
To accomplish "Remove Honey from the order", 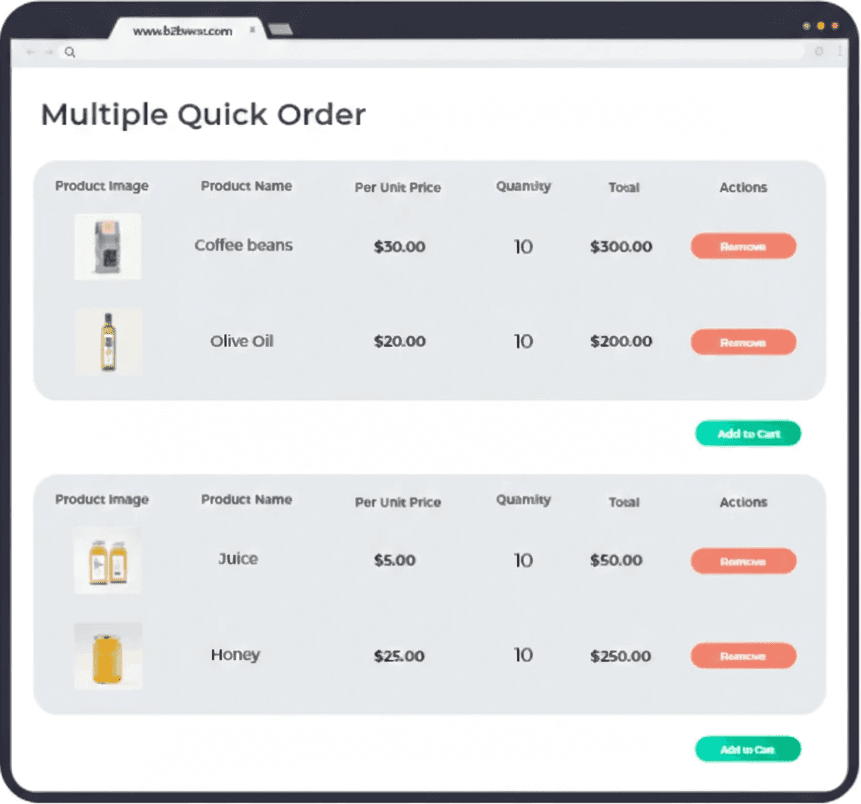I will 743,656.
